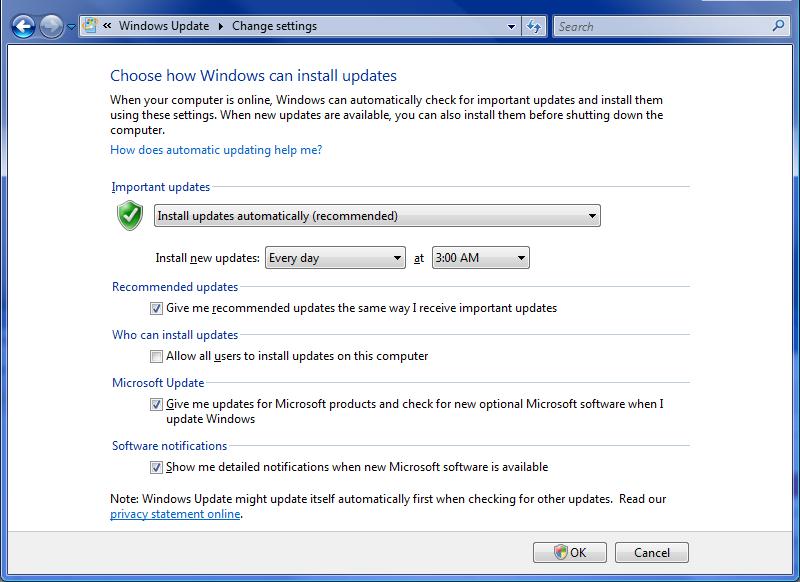Click the 'Who can install updates' heading
This screenshot has height=582, width=800.
coord(175,335)
